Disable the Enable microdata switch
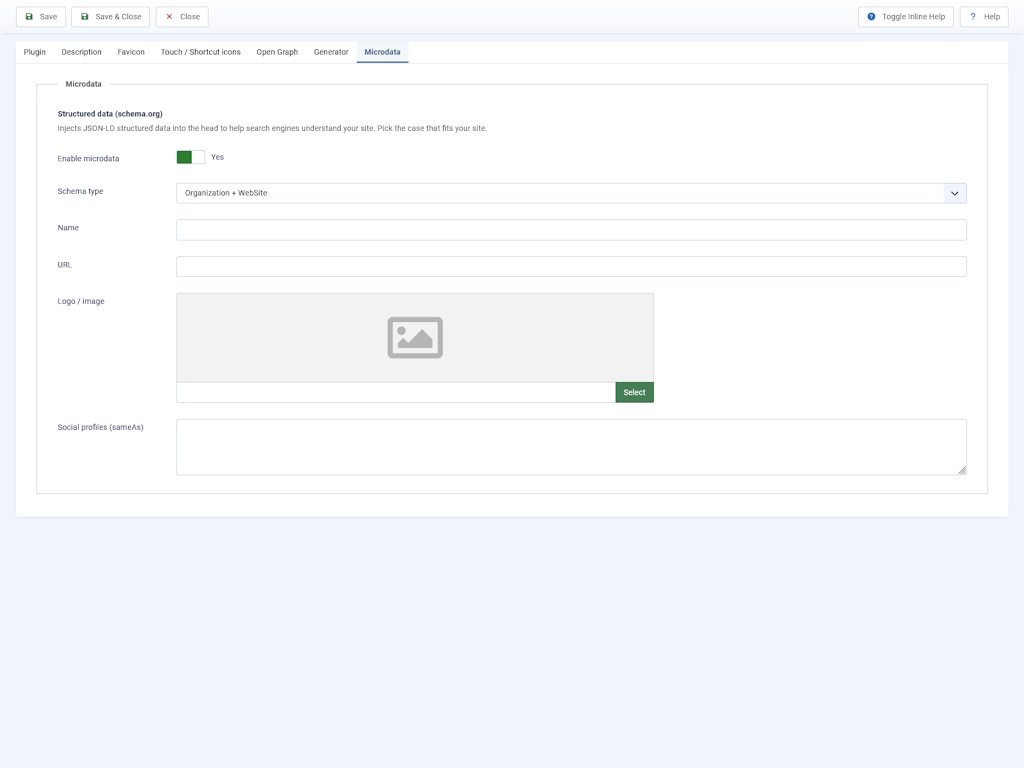This screenshot has height=768, width=1024. point(191,157)
